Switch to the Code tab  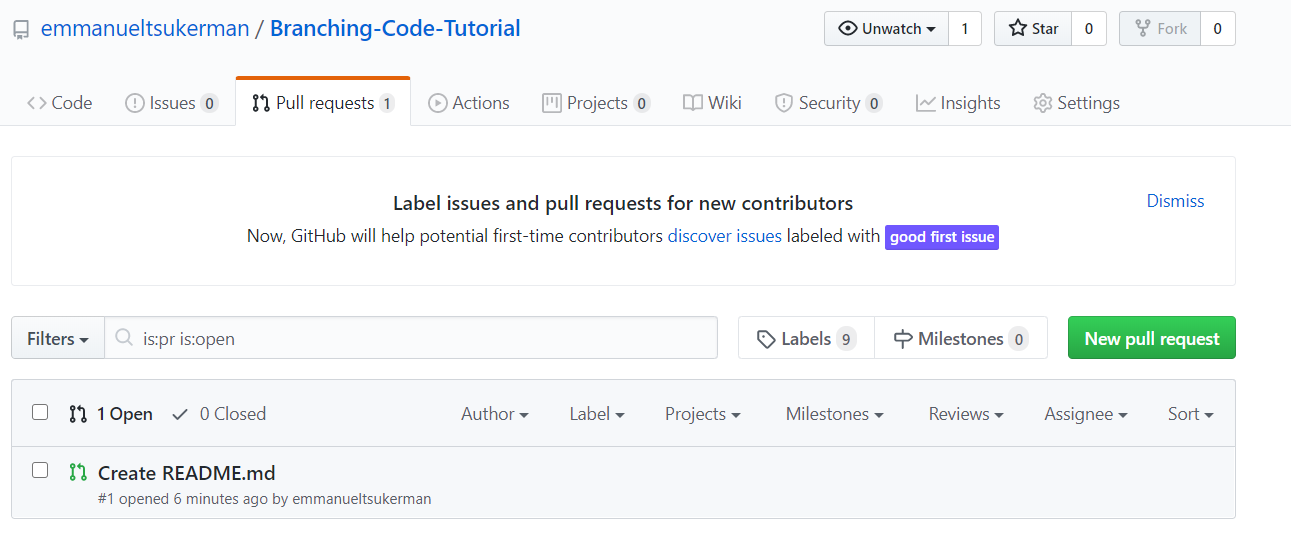[60, 102]
